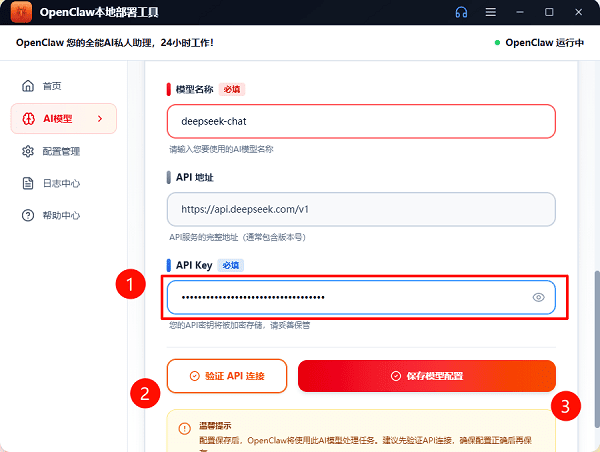
Task: Click the 帮助中心 question mark icon
Action: coord(29,216)
